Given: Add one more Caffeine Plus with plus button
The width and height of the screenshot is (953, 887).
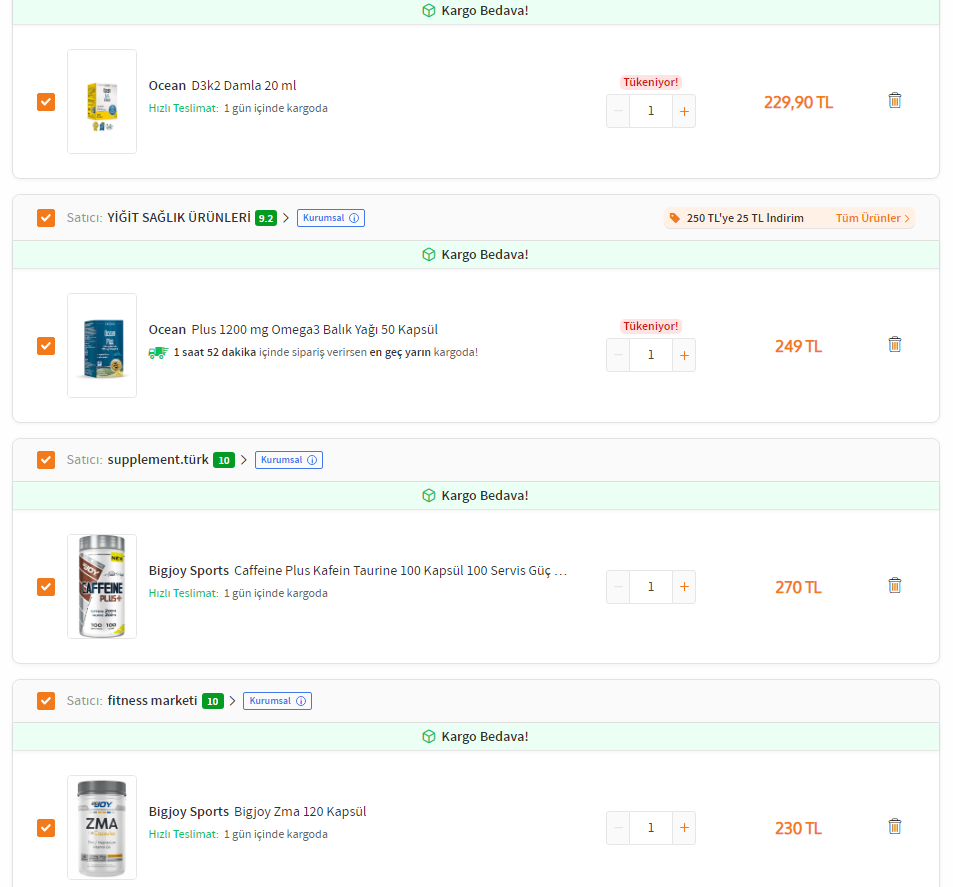Looking at the screenshot, I should pyautogui.click(x=684, y=587).
